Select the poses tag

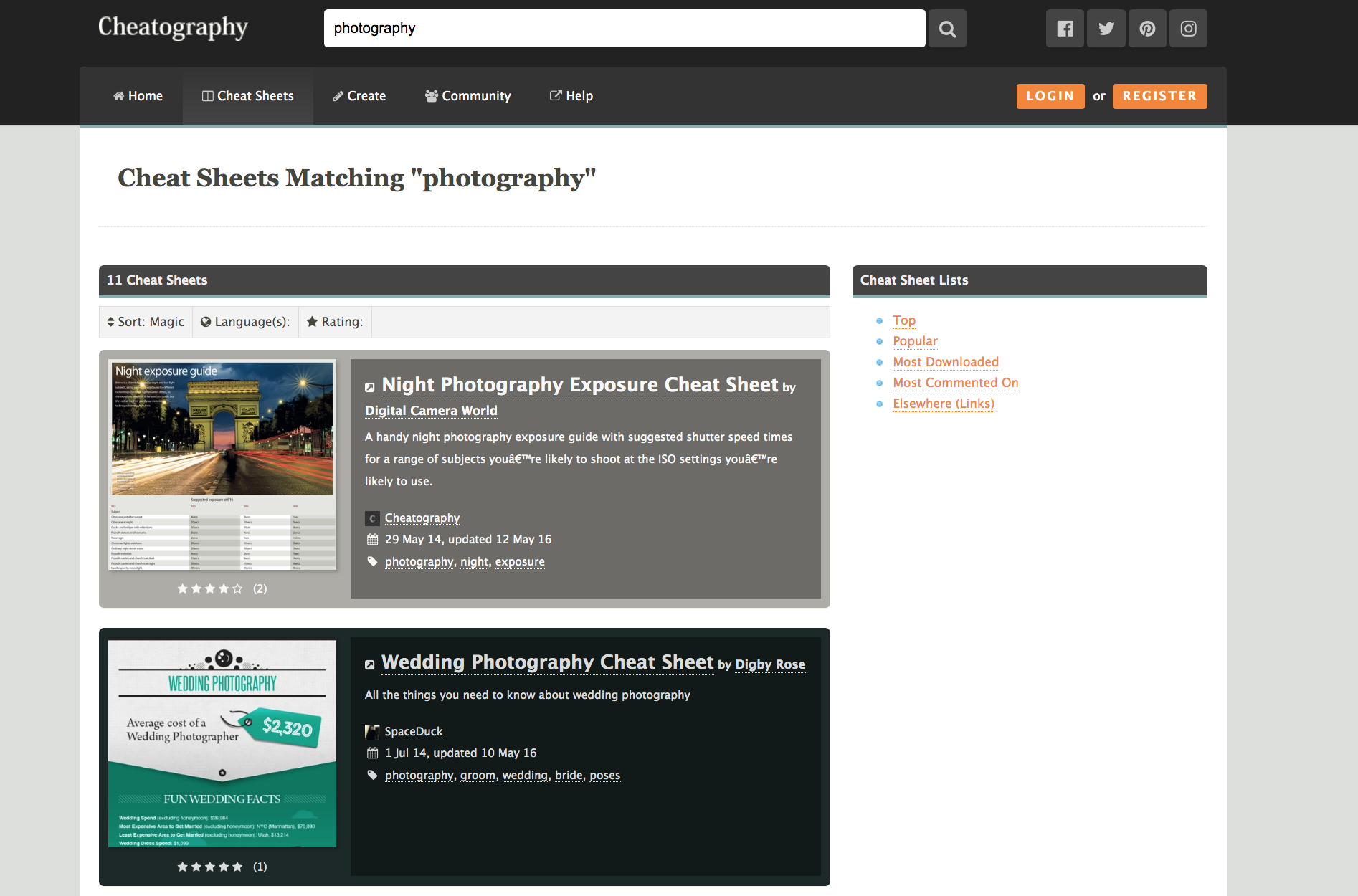605,776
